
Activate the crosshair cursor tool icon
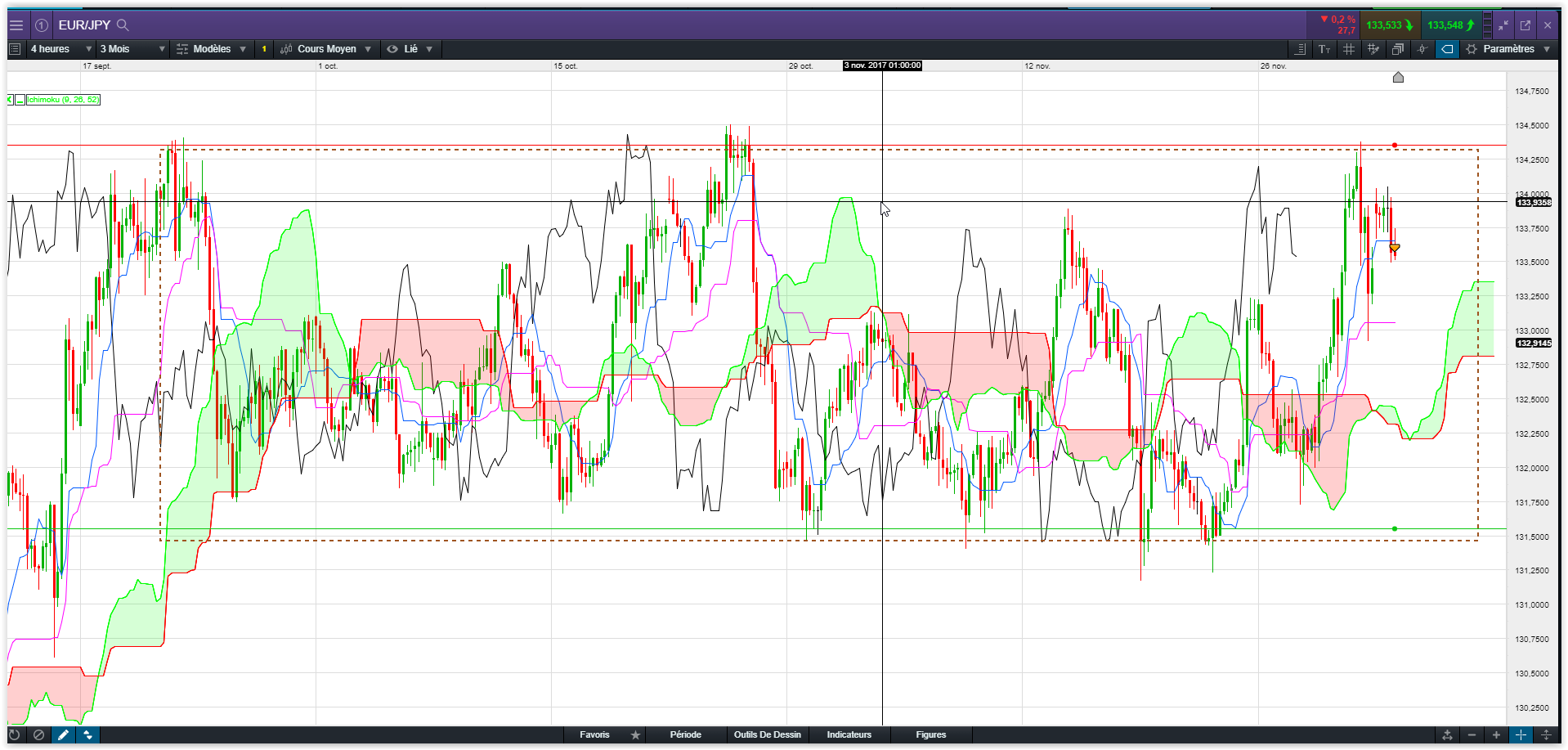point(1422,49)
